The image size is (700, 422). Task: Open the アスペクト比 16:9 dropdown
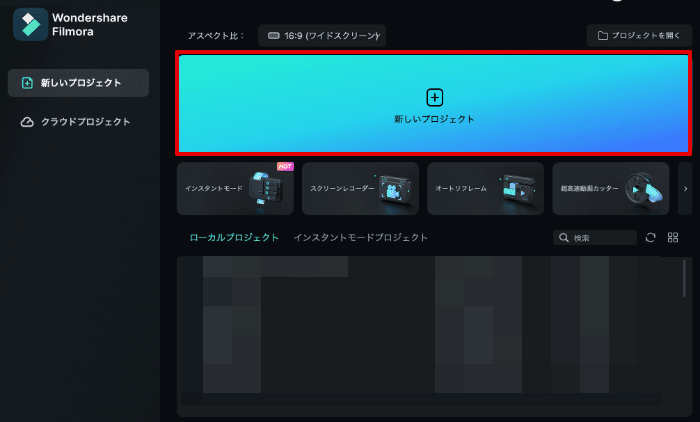(322, 36)
